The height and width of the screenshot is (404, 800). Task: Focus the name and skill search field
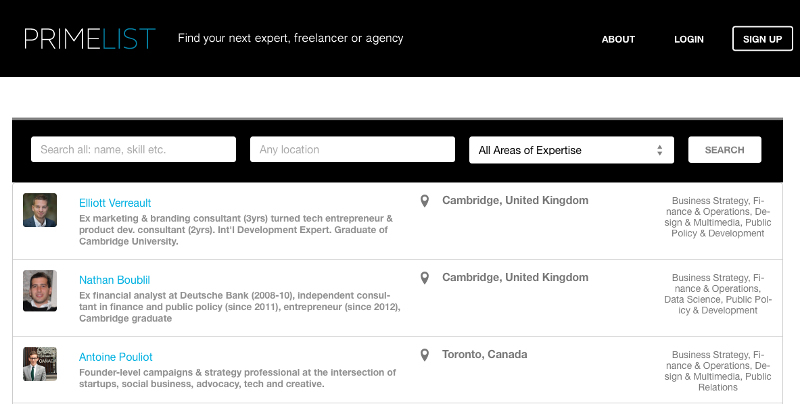133,150
